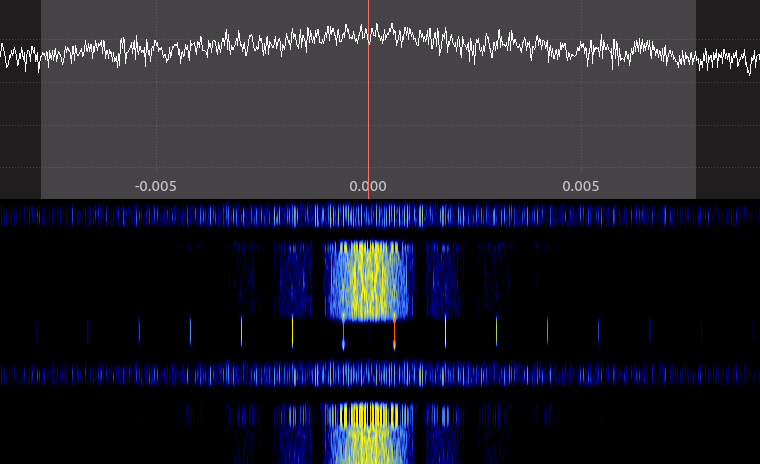Click the upper yellow signal burst in waterfall

click(x=369, y=280)
